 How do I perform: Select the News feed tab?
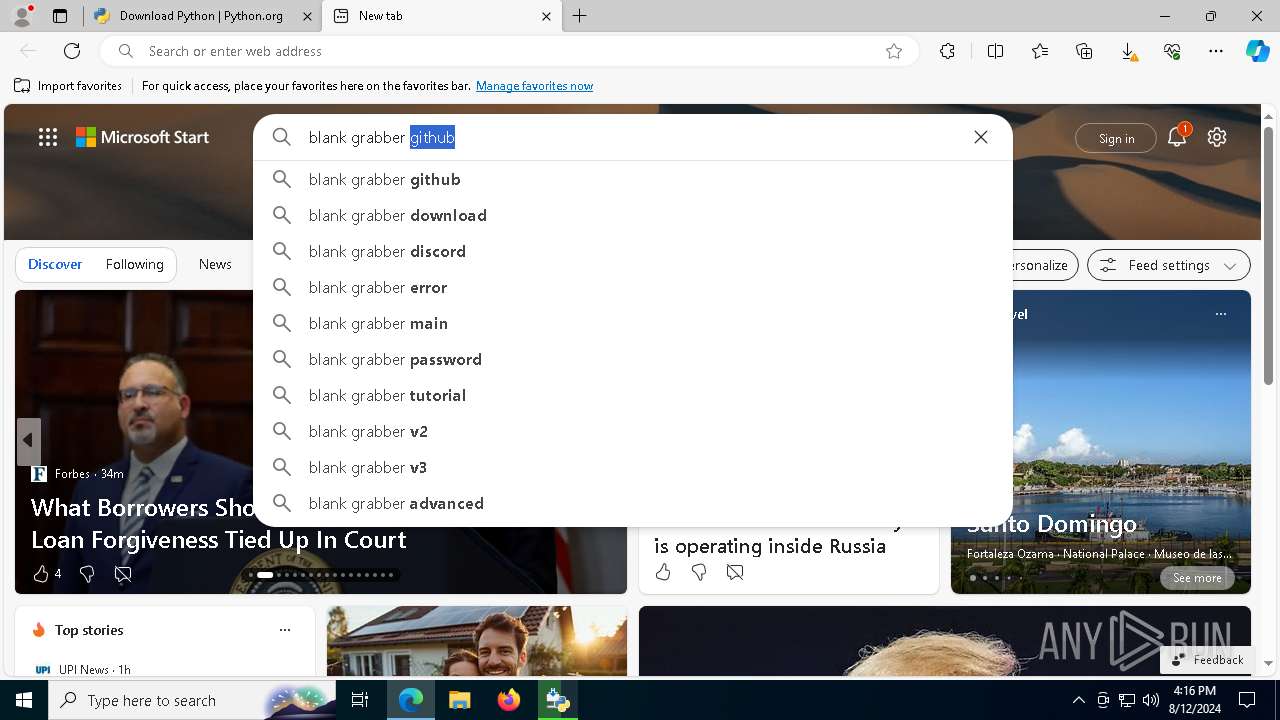coord(215,264)
